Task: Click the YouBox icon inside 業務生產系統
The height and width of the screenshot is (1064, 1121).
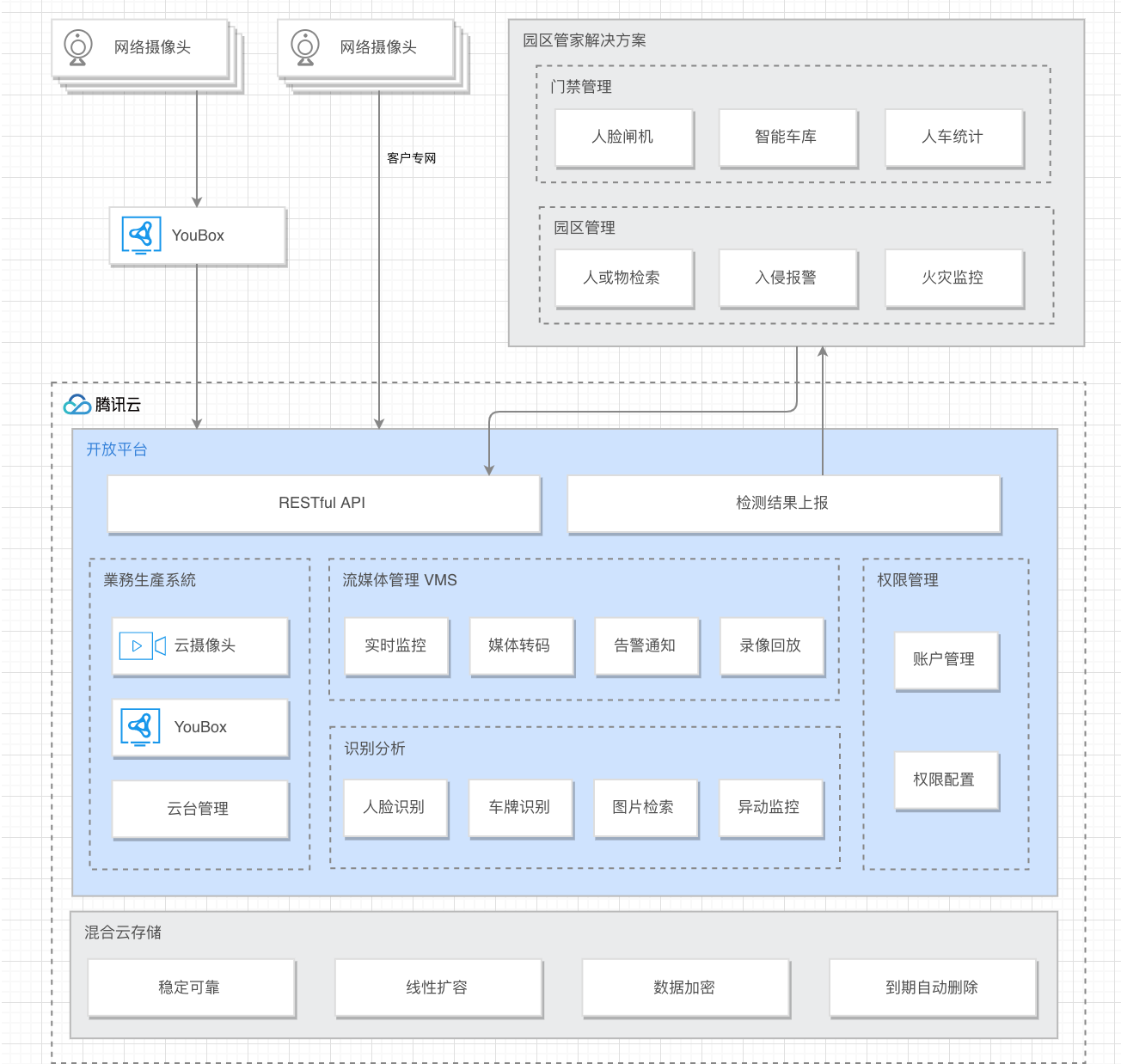Action: point(141,727)
